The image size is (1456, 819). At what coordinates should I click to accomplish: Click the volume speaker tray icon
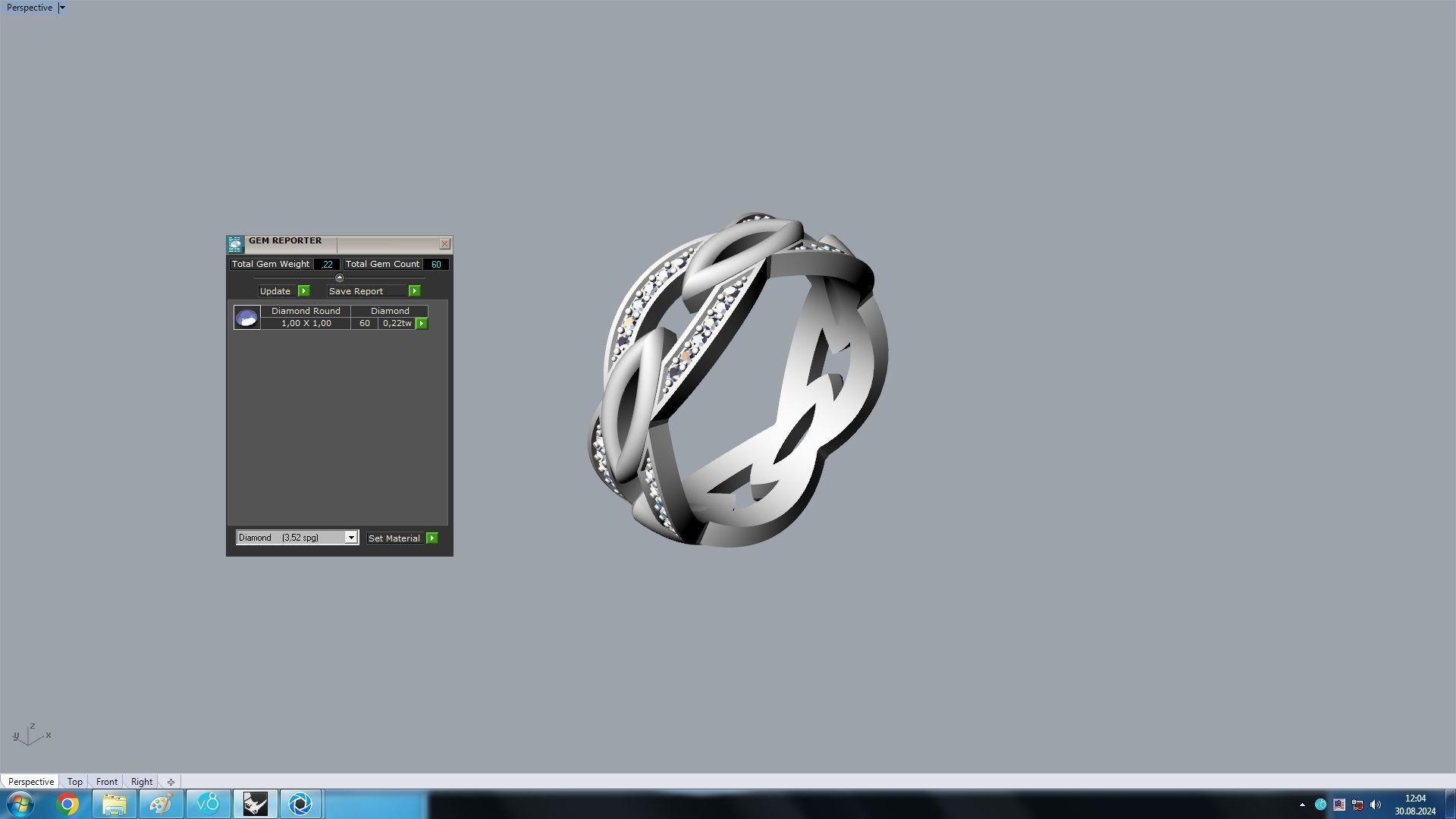tap(1376, 805)
